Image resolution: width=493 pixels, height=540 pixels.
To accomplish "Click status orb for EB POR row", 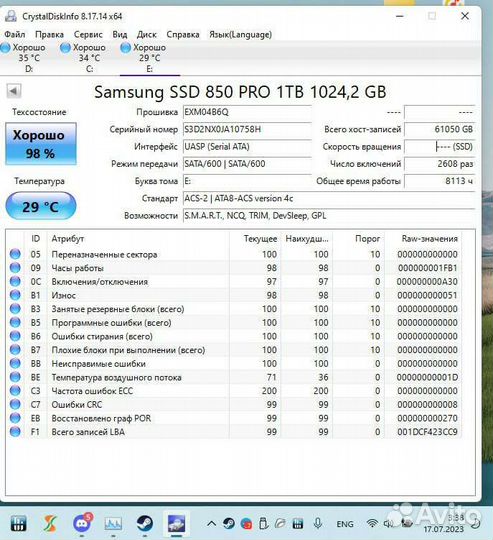I will click(15, 418).
